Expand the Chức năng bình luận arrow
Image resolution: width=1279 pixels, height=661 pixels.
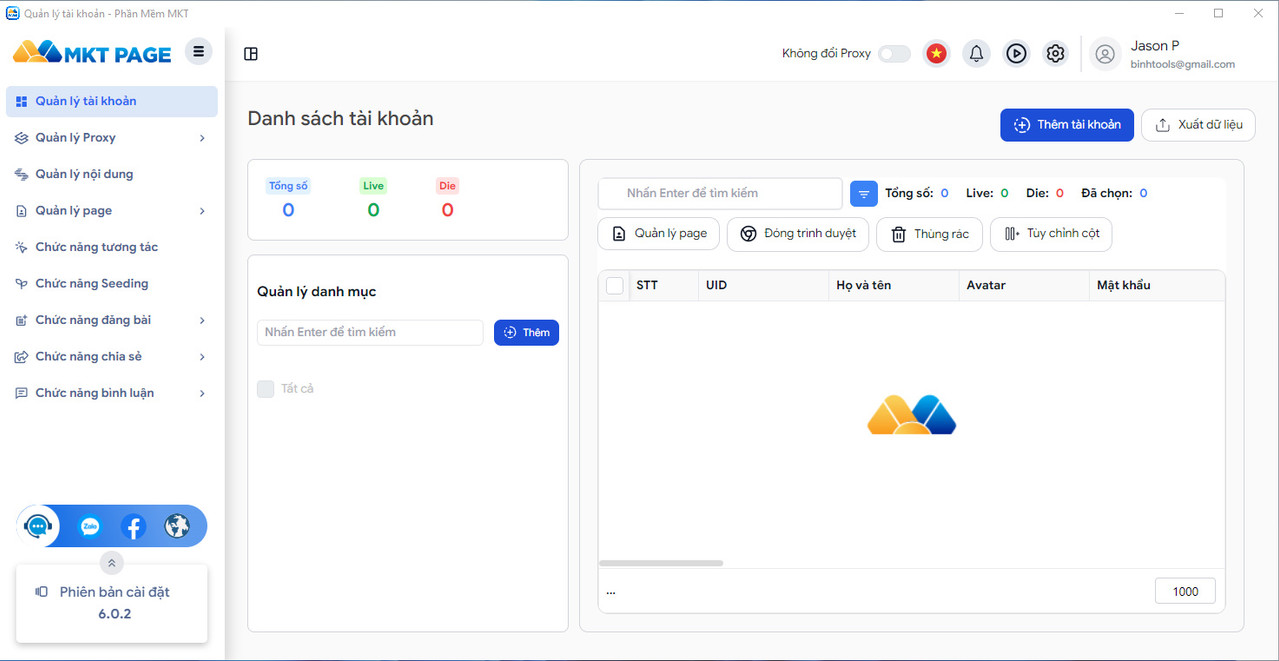tap(202, 393)
